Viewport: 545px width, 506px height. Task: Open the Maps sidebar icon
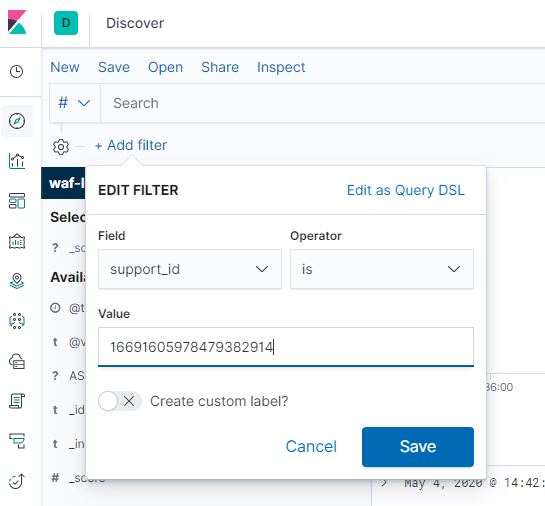17,281
